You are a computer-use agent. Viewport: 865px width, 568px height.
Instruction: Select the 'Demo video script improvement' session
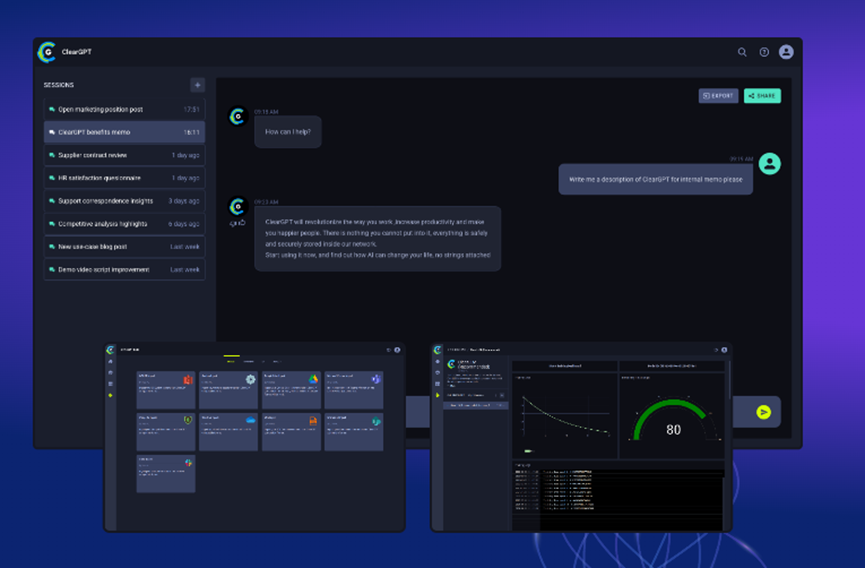124,270
